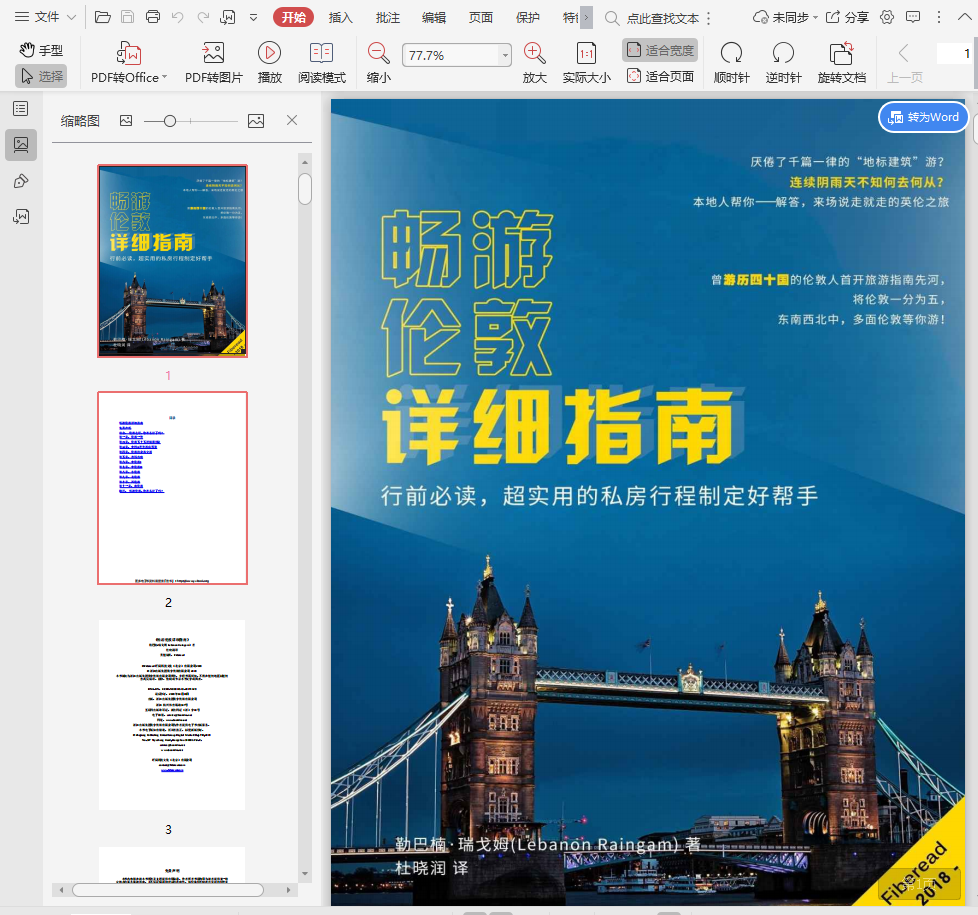Click the 实际大小 actual size icon
The image size is (978, 915).
(586, 54)
